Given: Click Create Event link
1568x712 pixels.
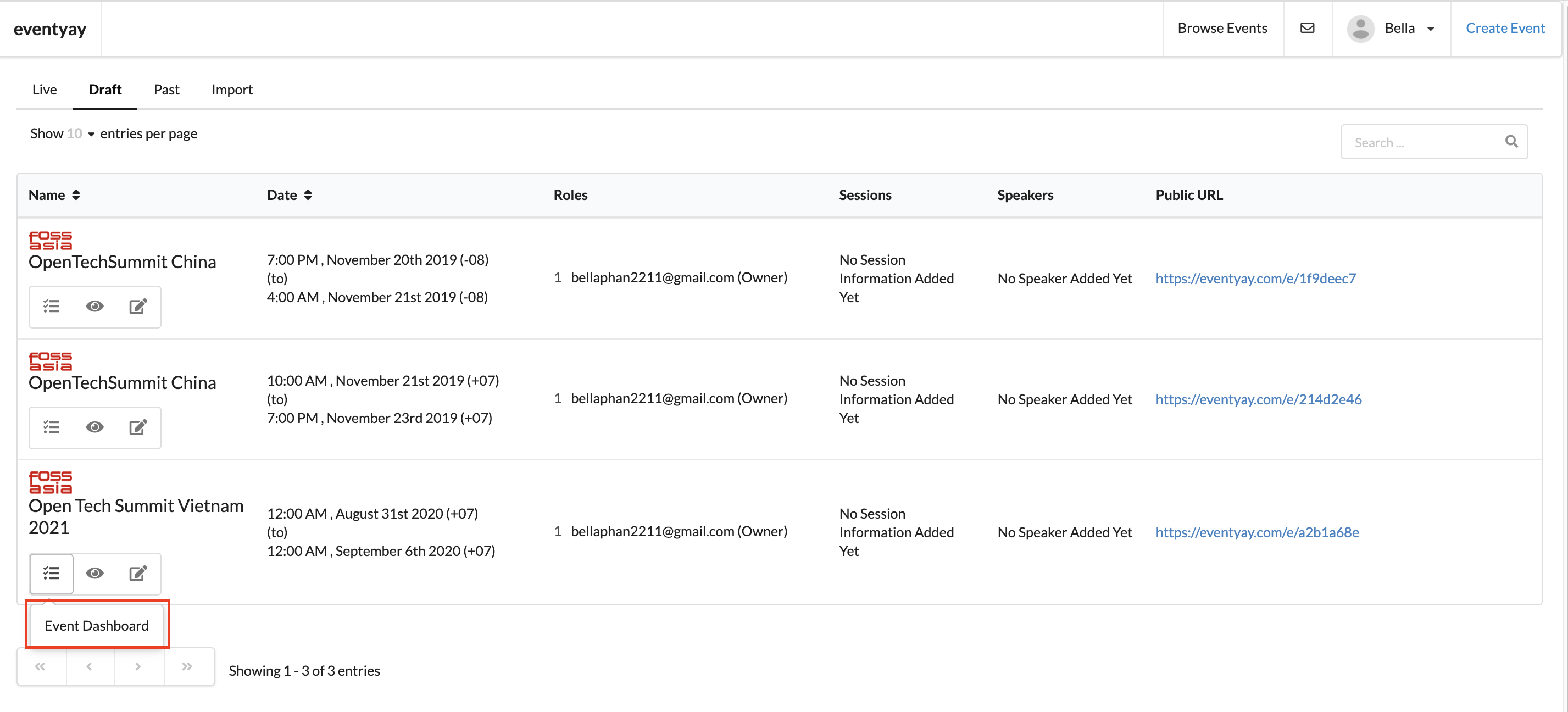Looking at the screenshot, I should click(1505, 29).
